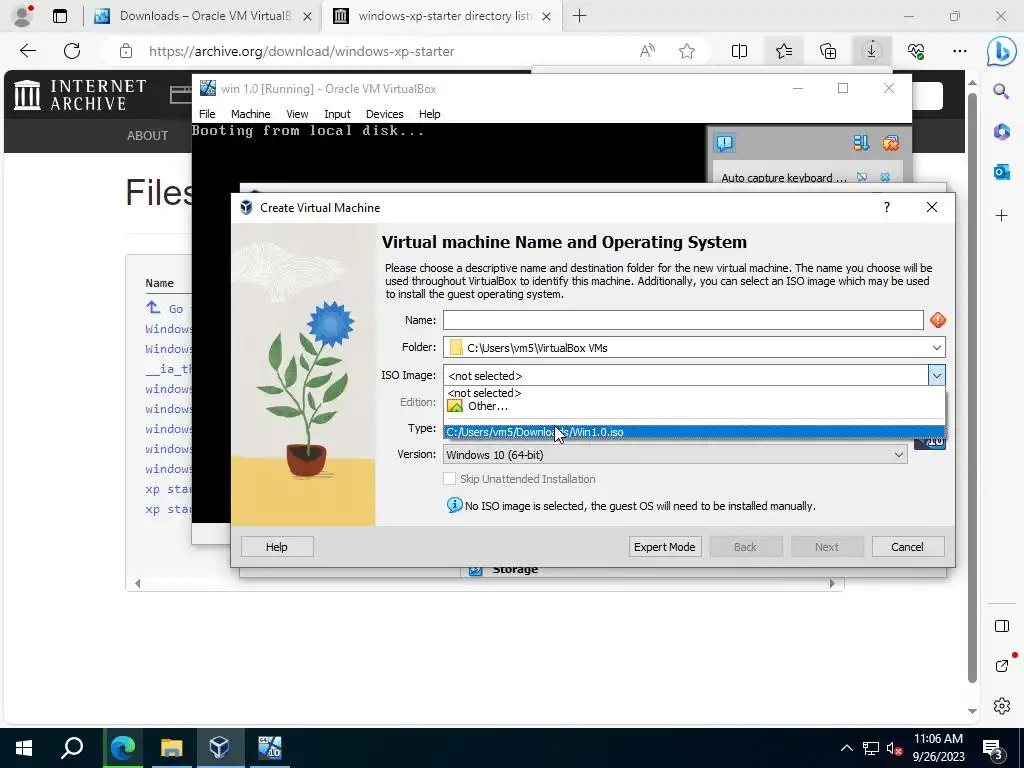
Task: Click the taskbar clock
Action: pos(938,748)
